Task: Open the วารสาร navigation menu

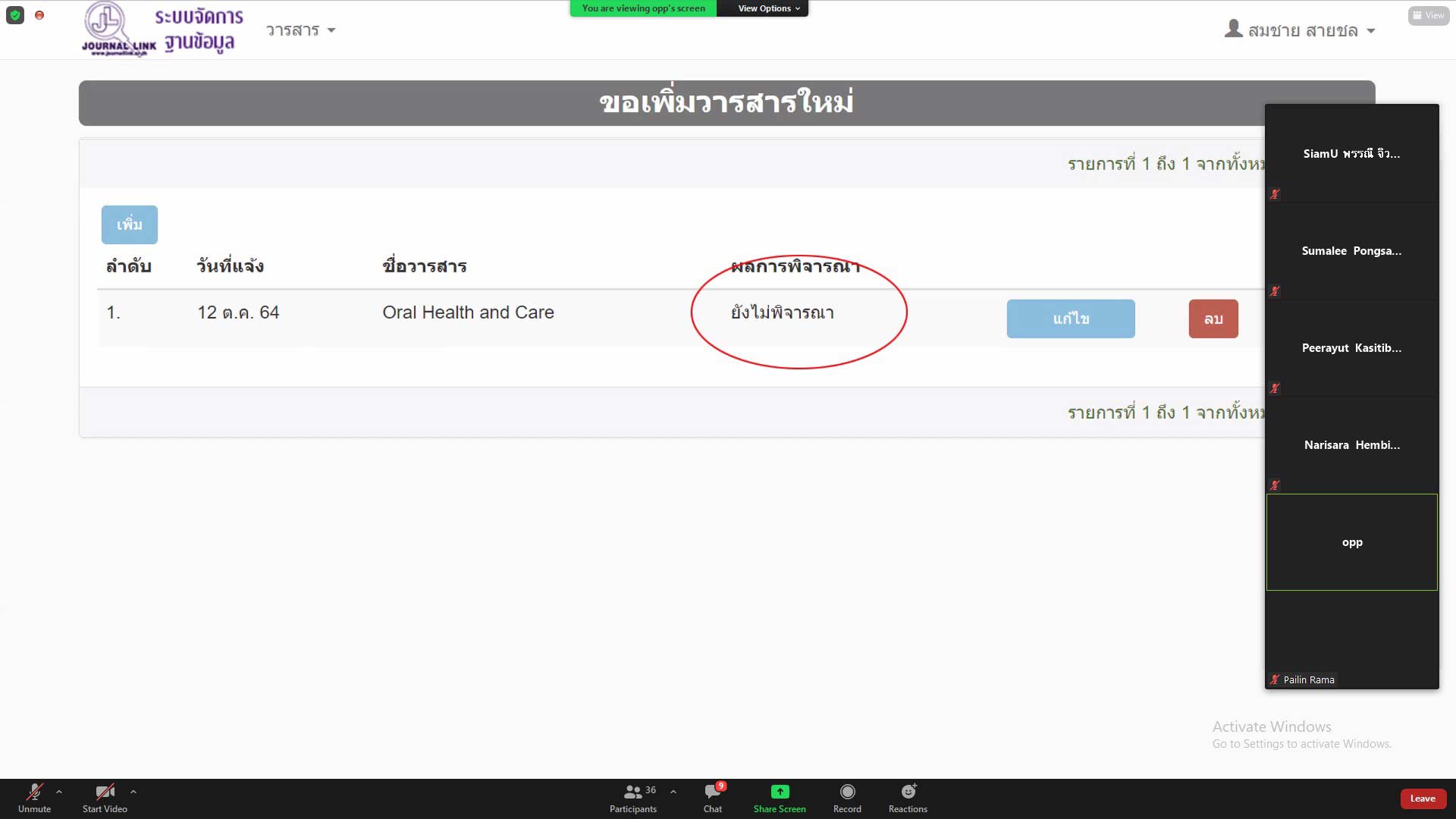Action: tap(300, 30)
